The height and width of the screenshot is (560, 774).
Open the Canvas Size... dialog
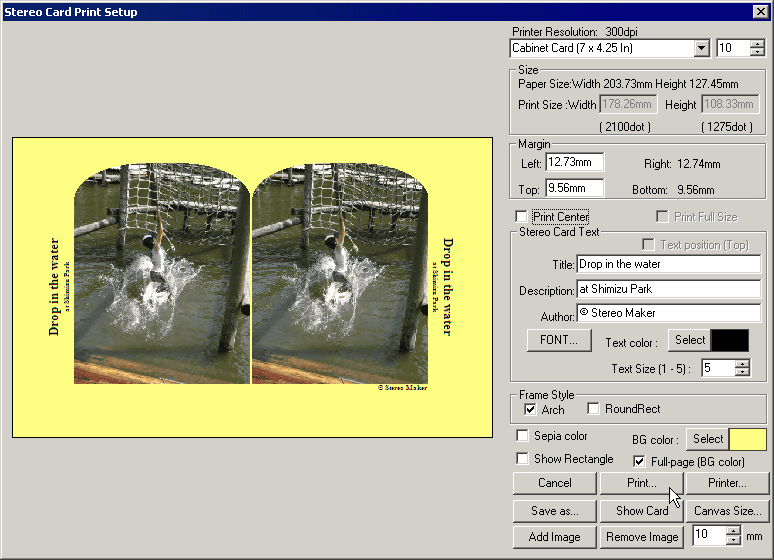pos(727,510)
